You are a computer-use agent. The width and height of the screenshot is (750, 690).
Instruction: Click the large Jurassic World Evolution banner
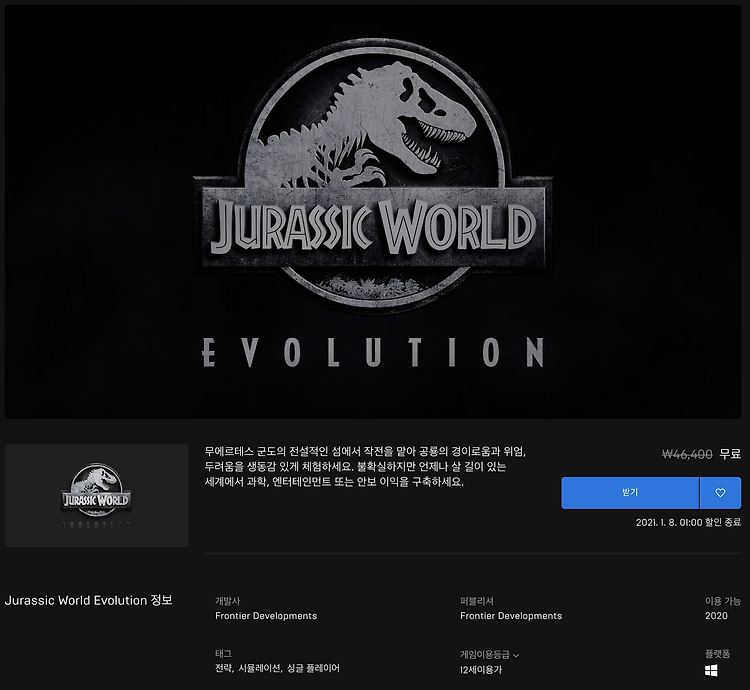tap(373, 212)
